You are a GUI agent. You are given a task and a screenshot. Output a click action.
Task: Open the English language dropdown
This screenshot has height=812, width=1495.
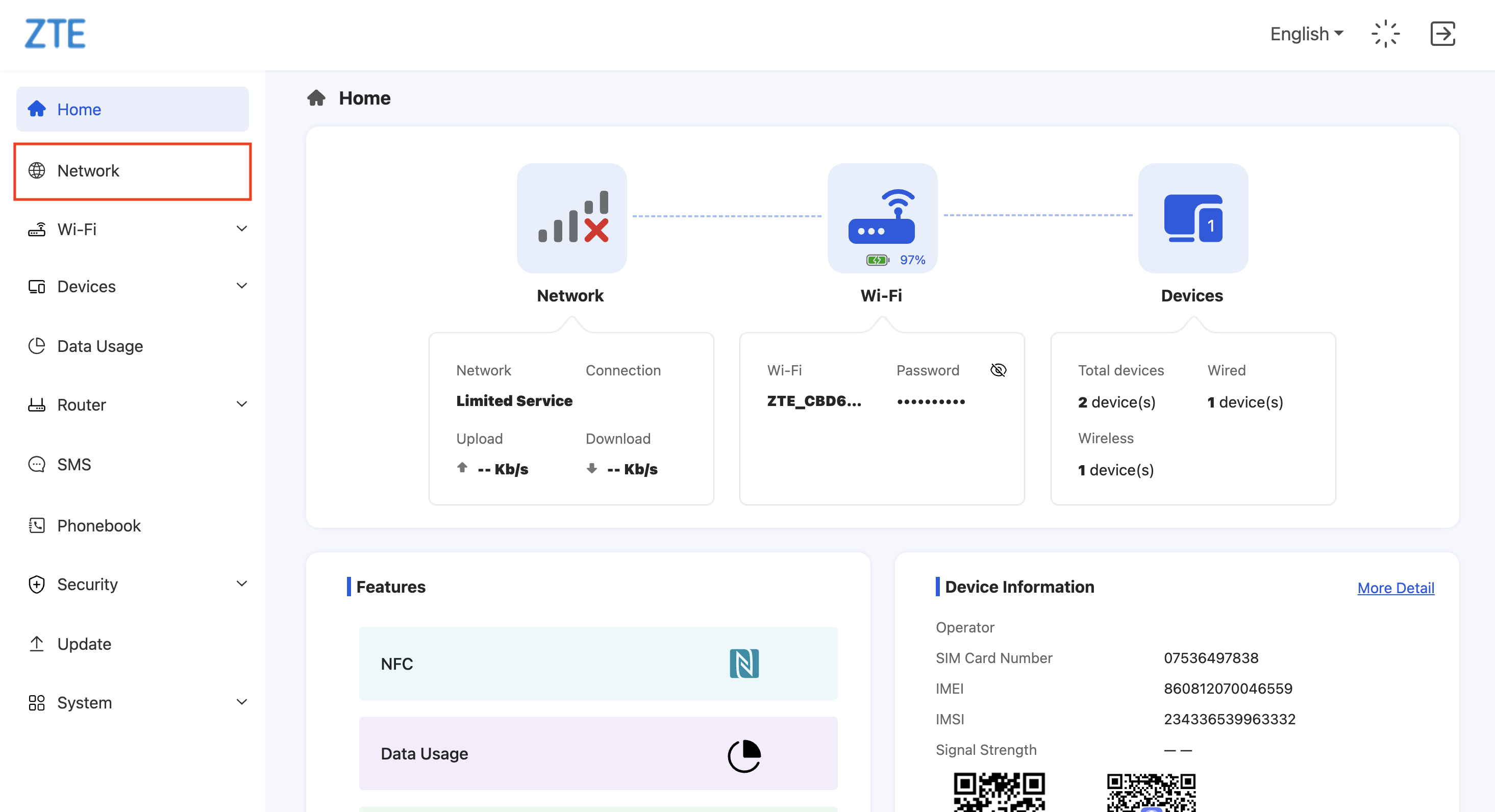1306,34
